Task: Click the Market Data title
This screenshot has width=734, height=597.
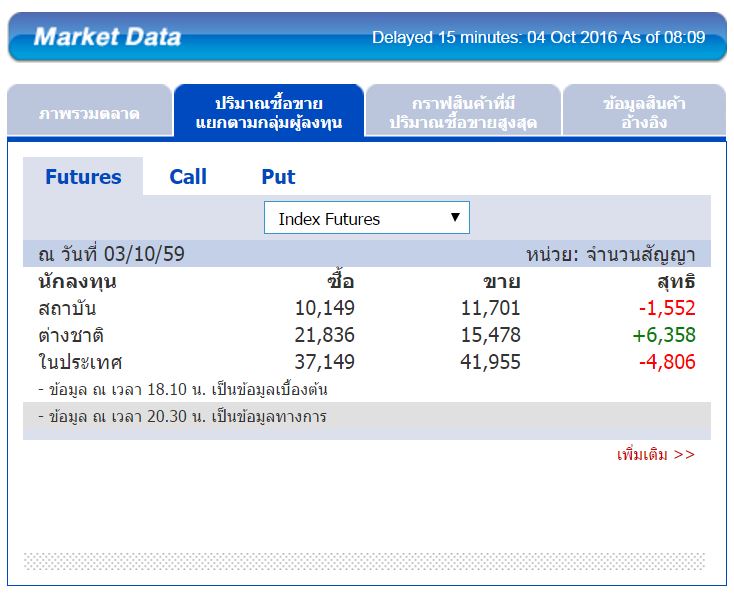Action: click(x=107, y=38)
